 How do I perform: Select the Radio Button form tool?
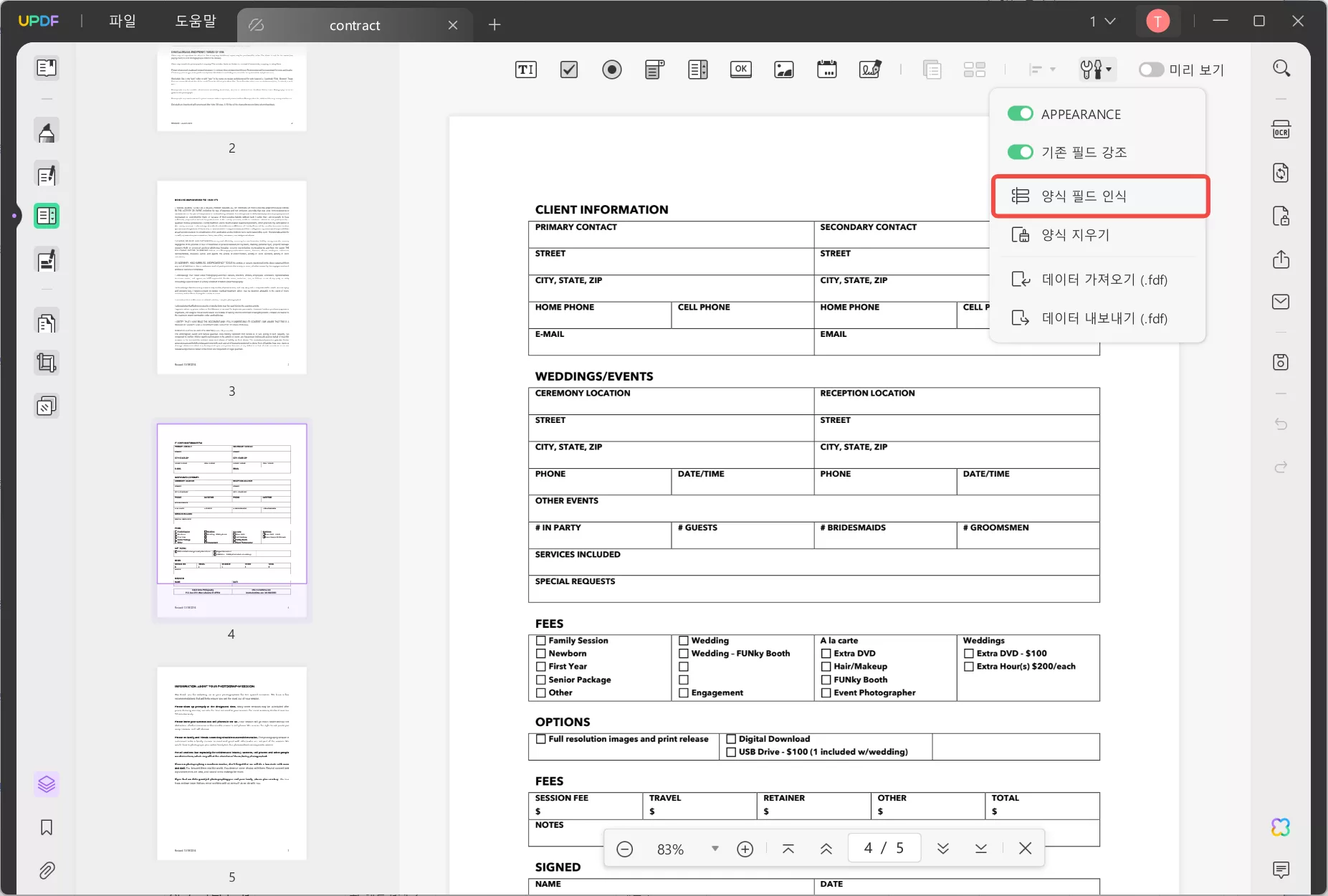tap(612, 70)
